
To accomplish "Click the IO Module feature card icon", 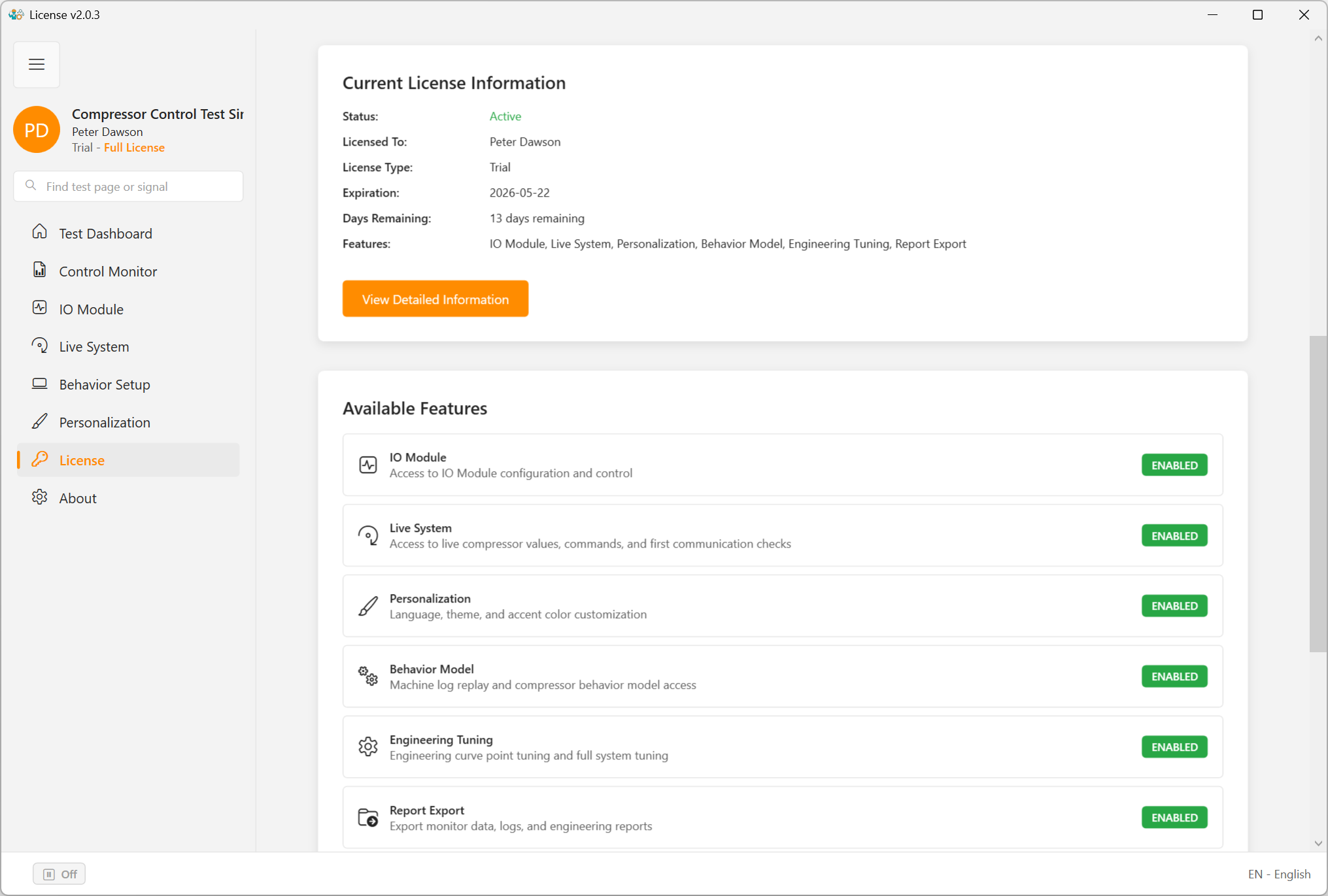I will (368, 465).
